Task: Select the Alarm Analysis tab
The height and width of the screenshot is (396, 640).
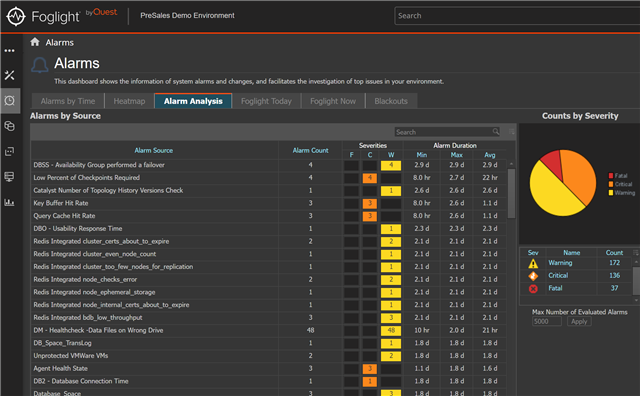Action: [x=193, y=101]
